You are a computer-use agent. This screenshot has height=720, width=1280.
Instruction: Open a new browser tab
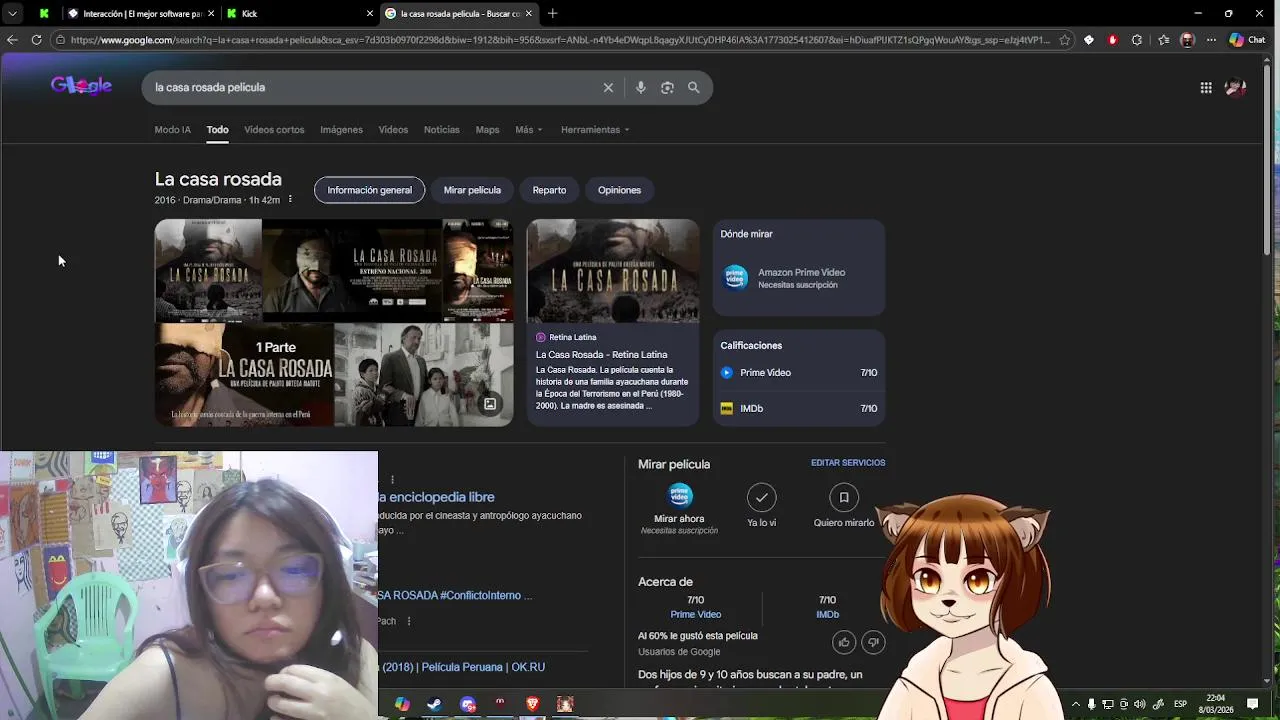[x=552, y=13]
